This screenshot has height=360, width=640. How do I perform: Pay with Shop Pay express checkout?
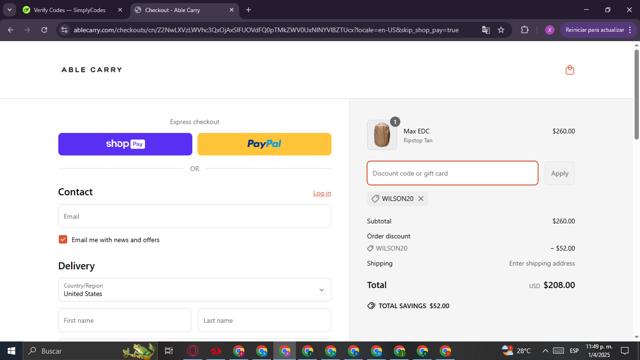pos(125,144)
